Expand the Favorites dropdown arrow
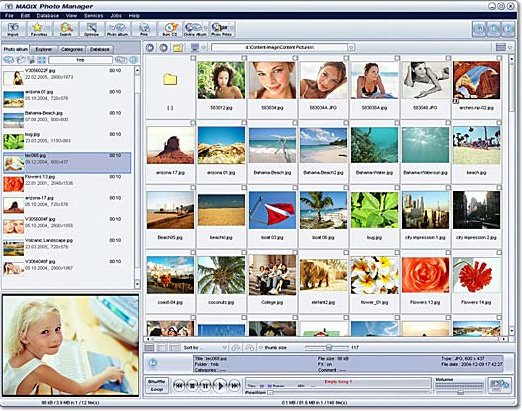This screenshot has height=411, width=522. point(49,28)
